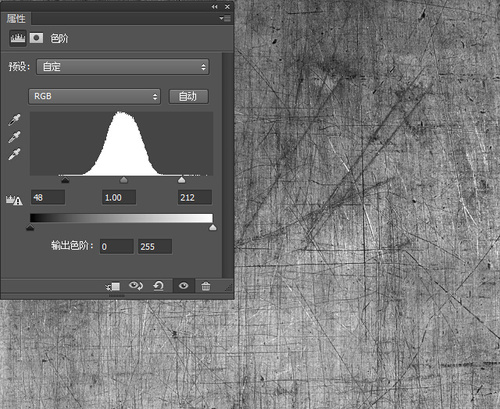
Task: Select the 属性 panel tab
Action: click(x=16, y=18)
